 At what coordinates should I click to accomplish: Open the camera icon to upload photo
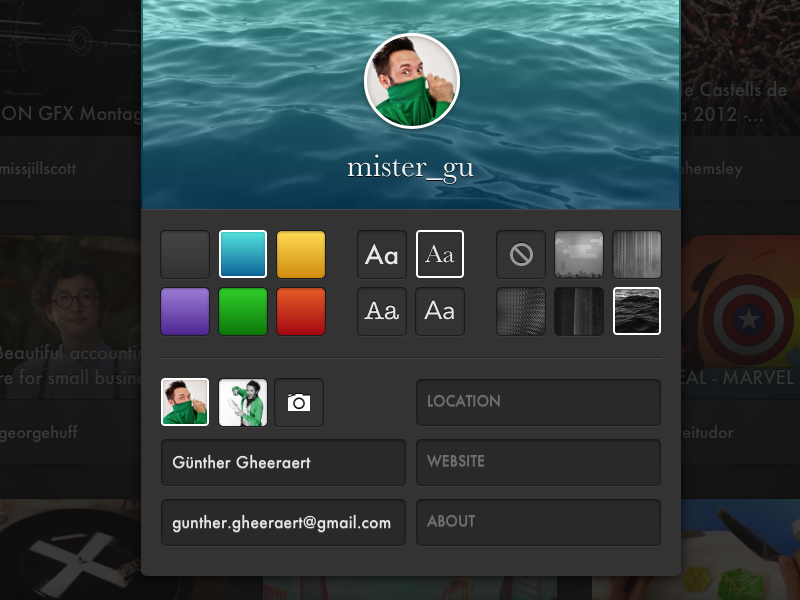point(298,403)
